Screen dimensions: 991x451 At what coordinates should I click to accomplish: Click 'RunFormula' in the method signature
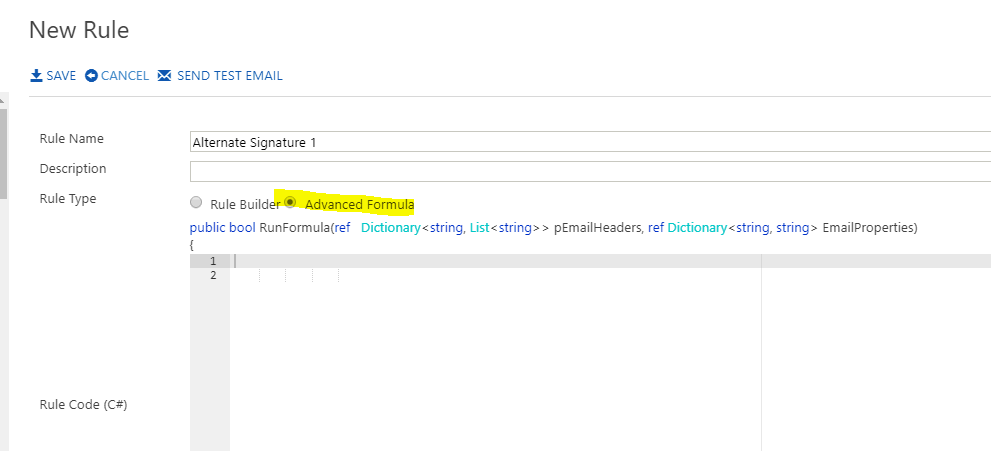[x=293, y=228]
